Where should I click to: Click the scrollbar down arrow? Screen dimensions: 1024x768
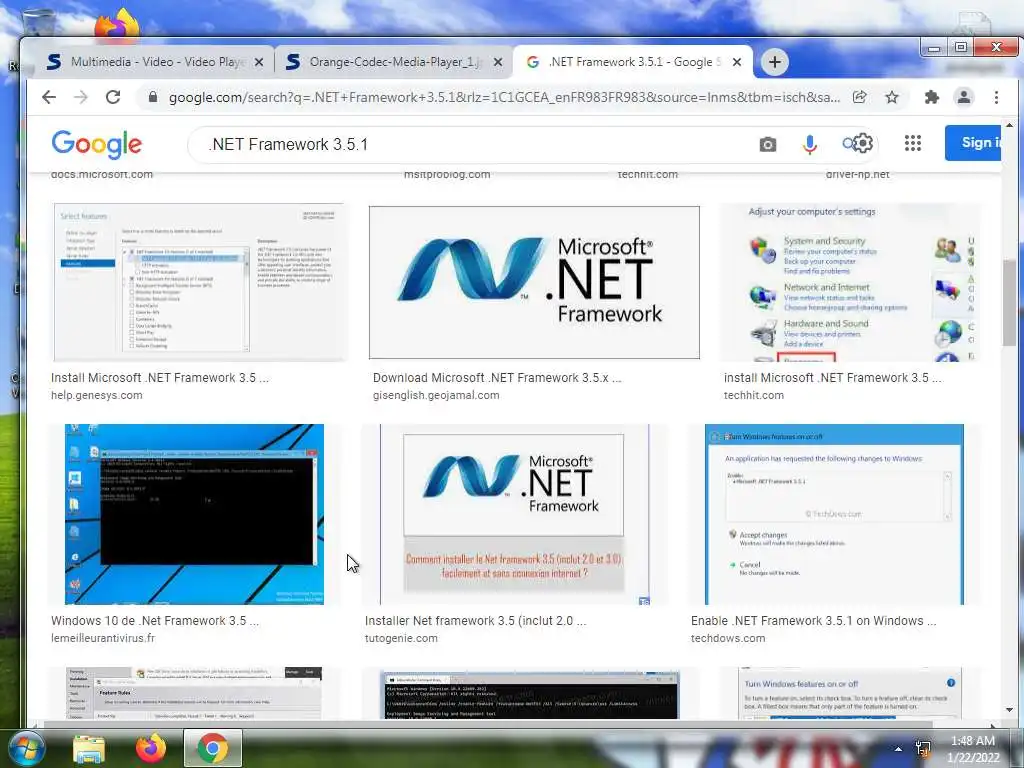(1010, 709)
